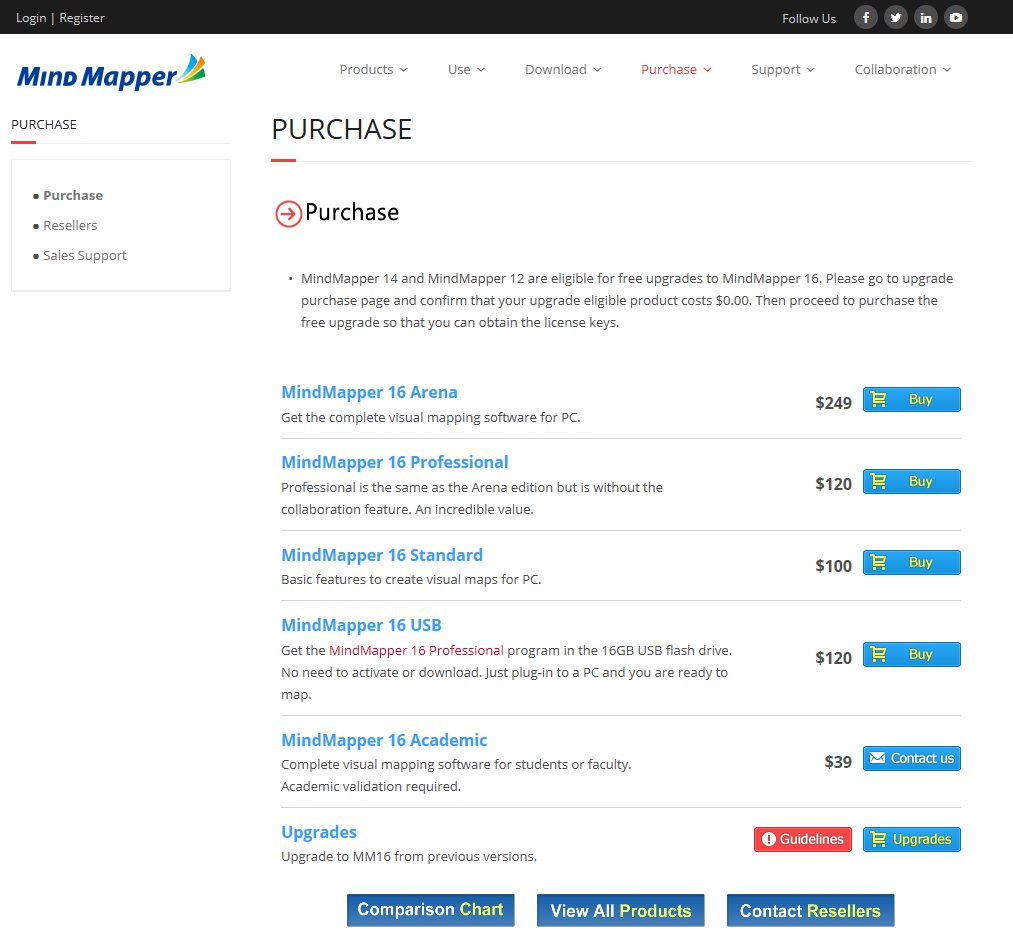This screenshot has height=945, width=1013.
Task: Open MindMapper 16 USB product link
Action: 361,625
